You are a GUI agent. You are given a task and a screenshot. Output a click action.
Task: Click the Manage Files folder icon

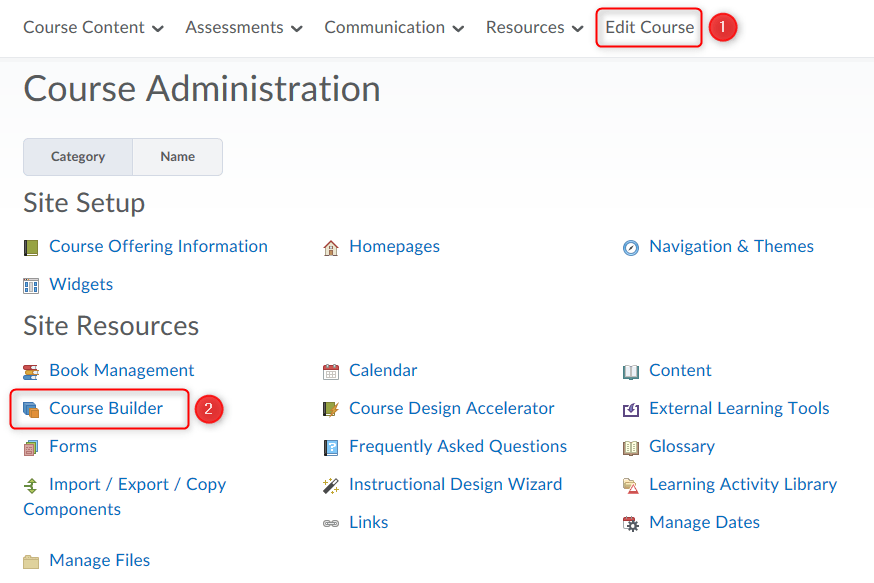pyautogui.click(x=31, y=561)
